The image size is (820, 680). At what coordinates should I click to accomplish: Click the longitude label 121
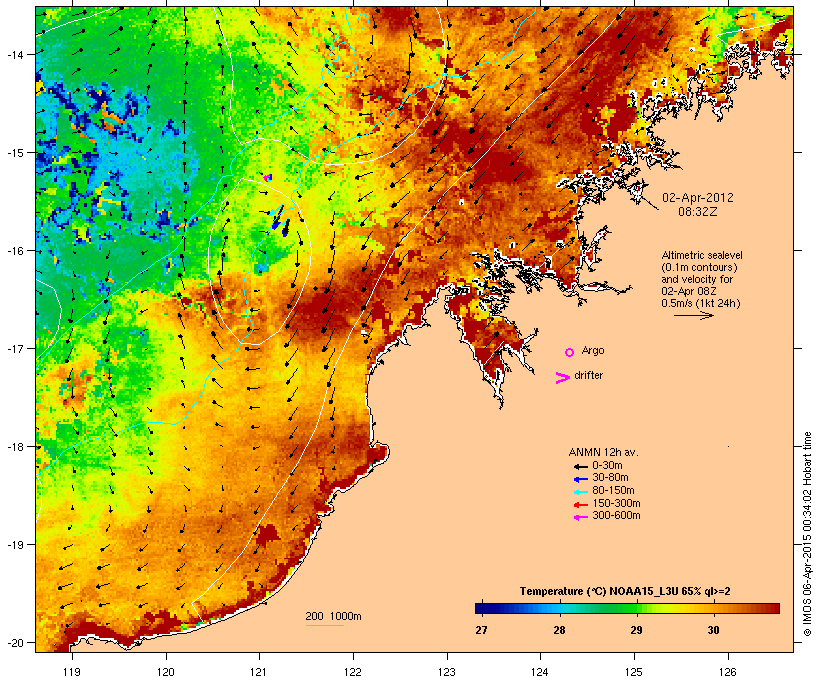[x=259, y=672]
